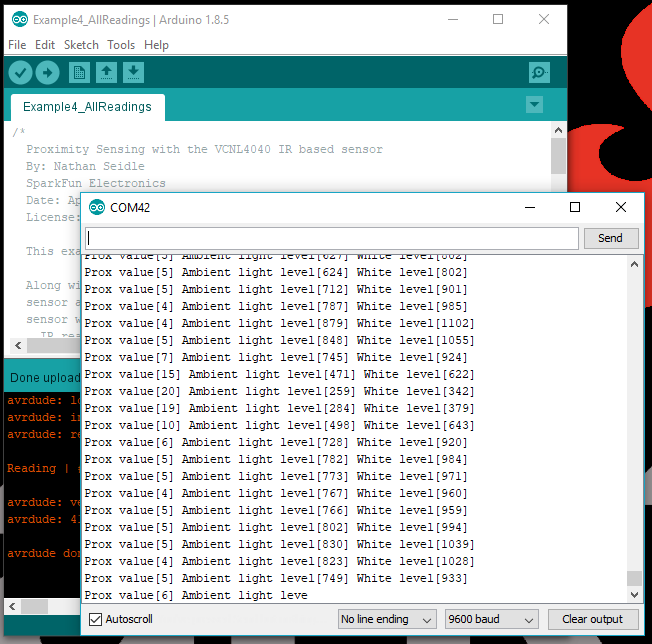Click the line with White level[933]
This screenshot has height=644, width=652.
(276, 578)
